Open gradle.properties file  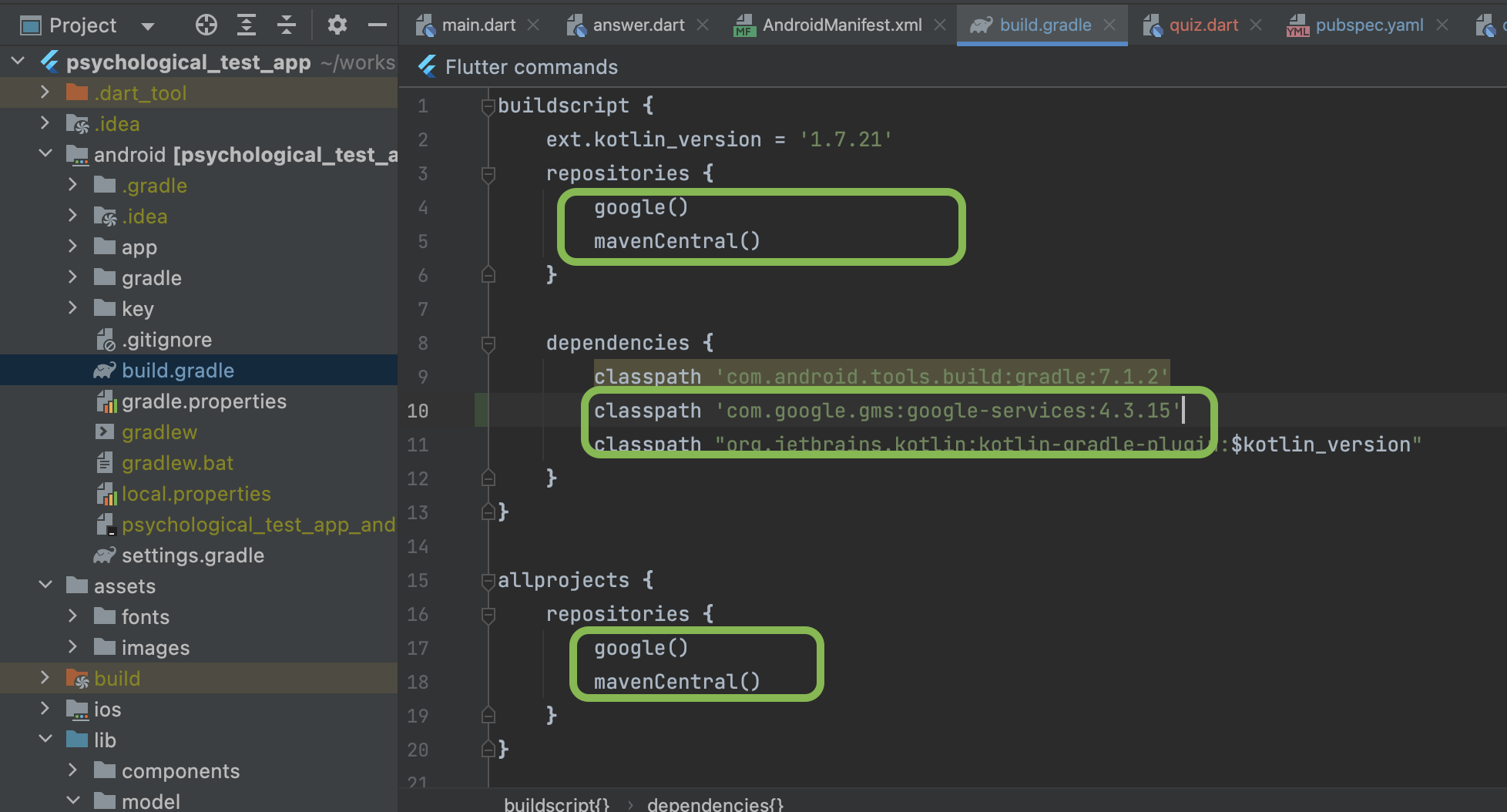coord(199,401)
